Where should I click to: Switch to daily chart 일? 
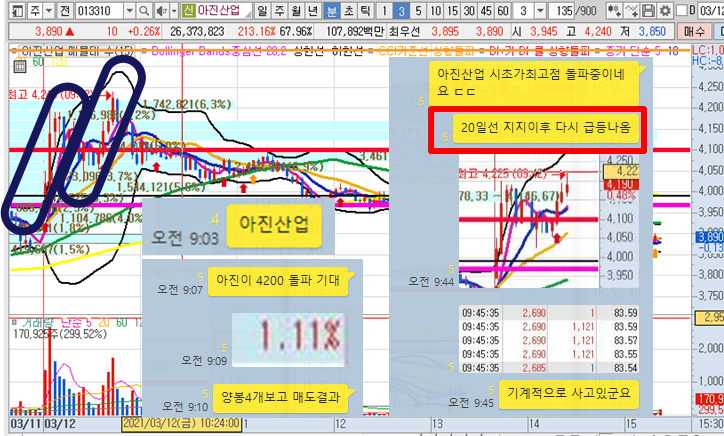pyautogui.click(x=262, y=10)
